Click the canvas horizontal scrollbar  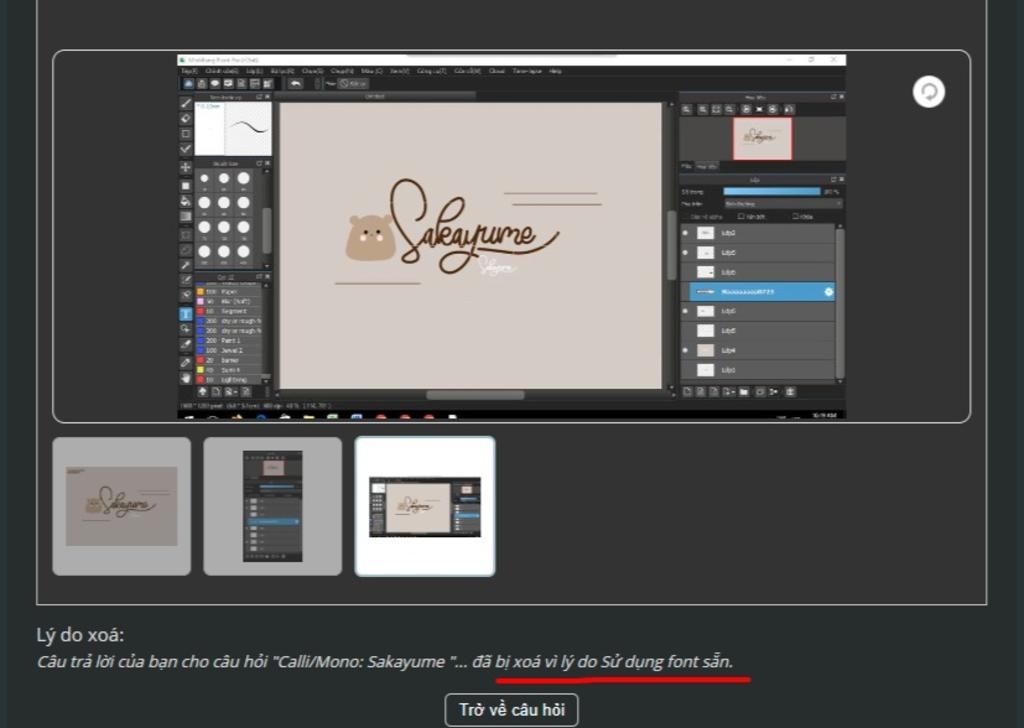[x=475, y=395]
